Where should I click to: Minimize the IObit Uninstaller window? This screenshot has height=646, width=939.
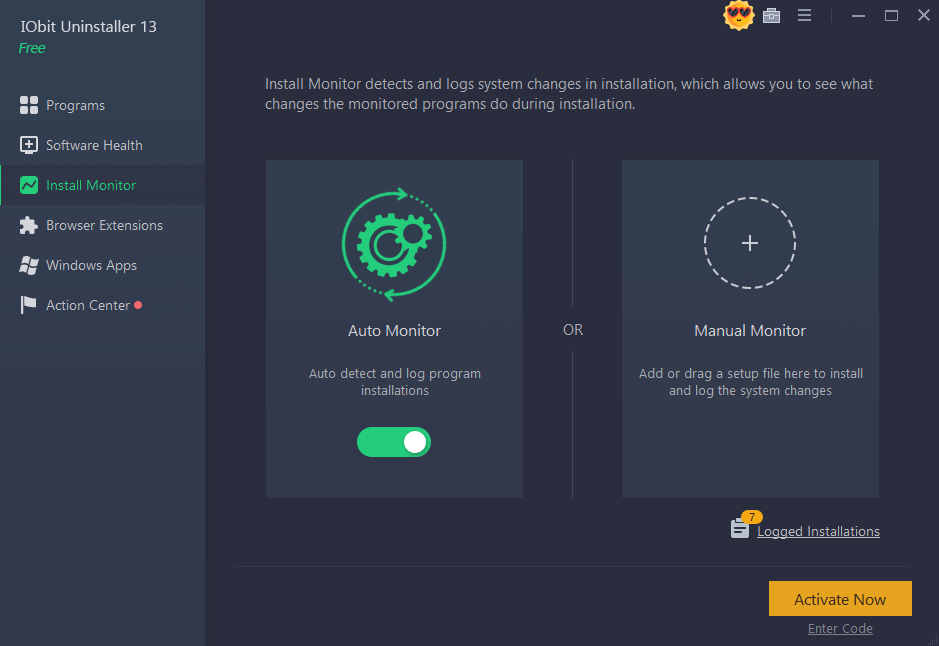(858, 16)
